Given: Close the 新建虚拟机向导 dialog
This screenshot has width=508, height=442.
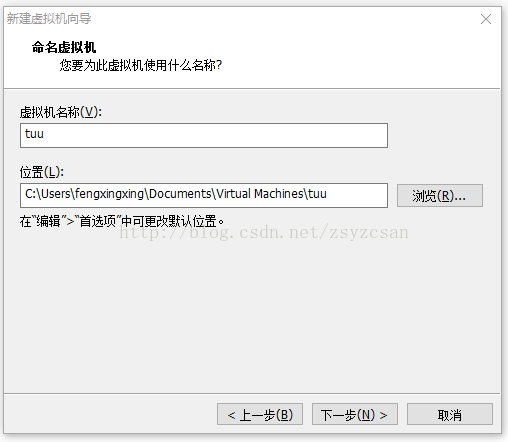Looking at the screenshot, I should tap(486, 19).
